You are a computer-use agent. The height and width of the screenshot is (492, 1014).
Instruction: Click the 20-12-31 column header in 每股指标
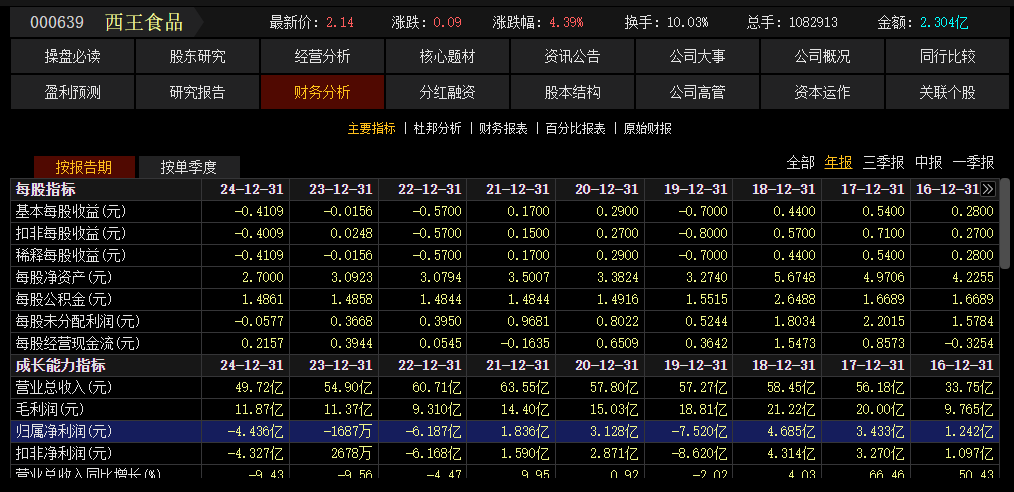pos(607,189)
